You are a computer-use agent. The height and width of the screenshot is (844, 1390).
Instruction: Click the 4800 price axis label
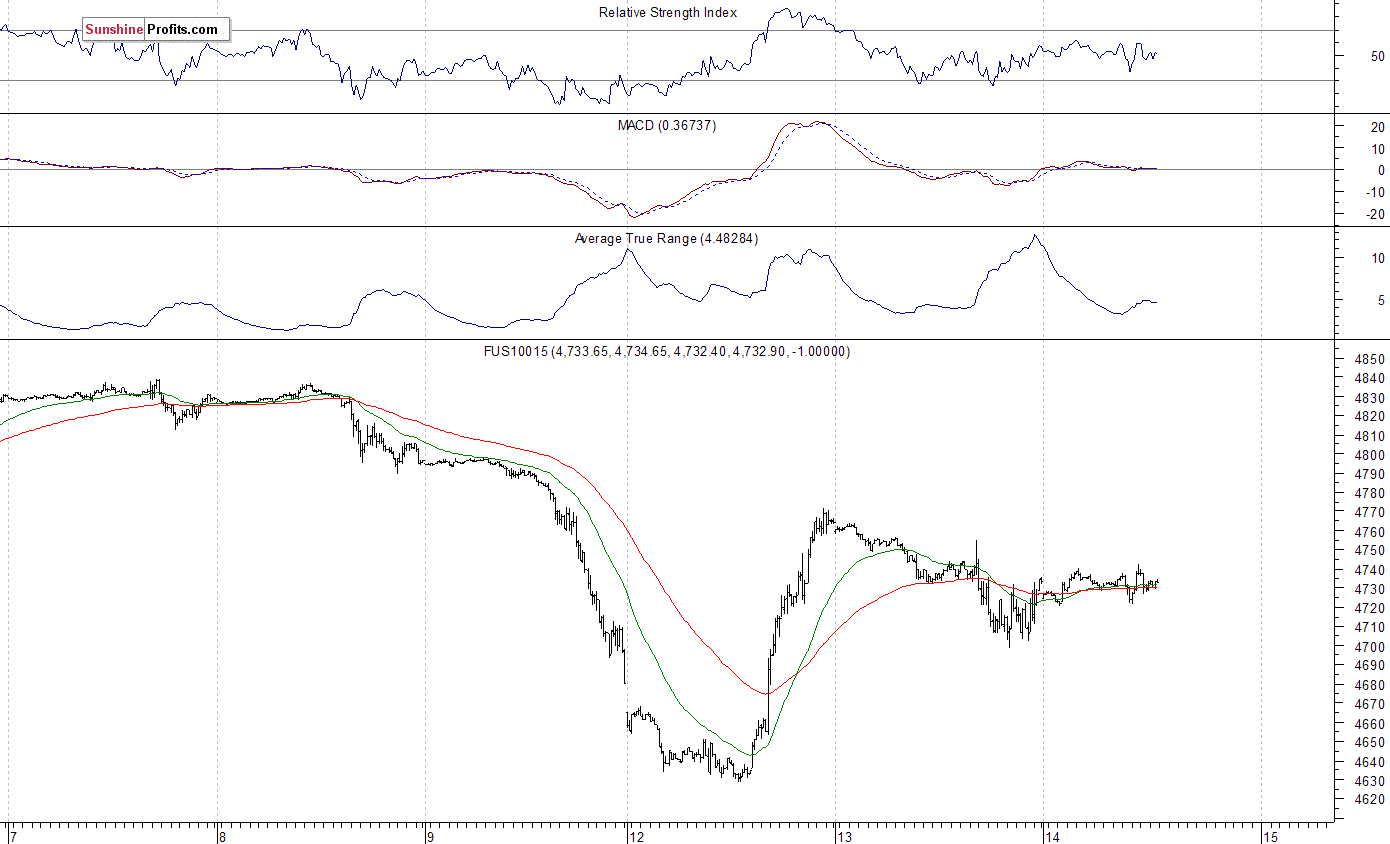(x=1370, y=456)
